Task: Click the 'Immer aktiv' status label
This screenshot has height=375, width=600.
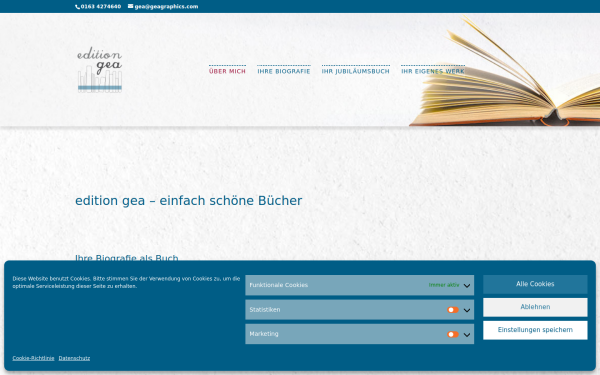Action: pyautogui.click(x=444, y=285)
